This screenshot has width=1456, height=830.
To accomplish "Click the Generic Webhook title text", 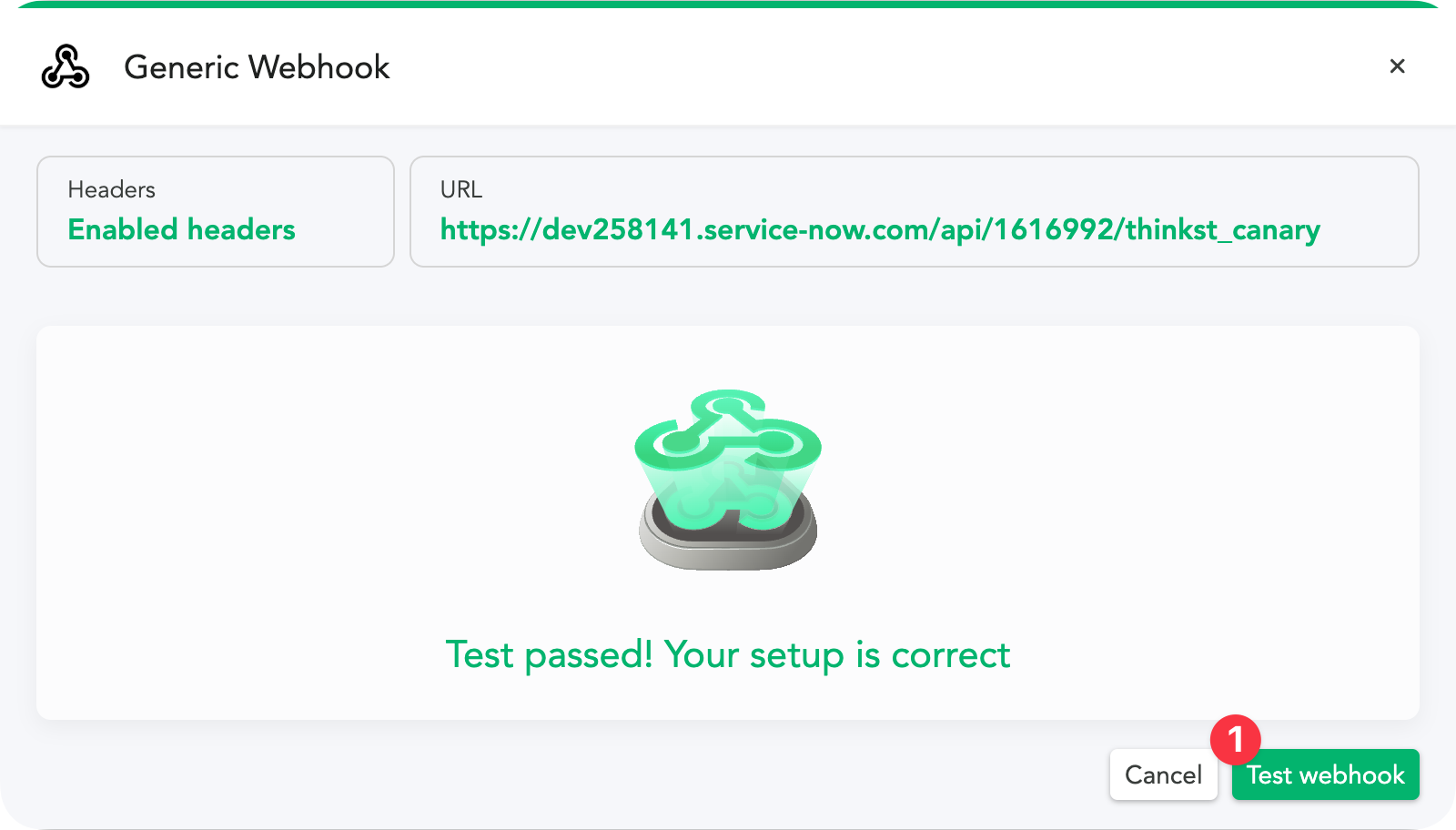I will (x=257, y=66).
